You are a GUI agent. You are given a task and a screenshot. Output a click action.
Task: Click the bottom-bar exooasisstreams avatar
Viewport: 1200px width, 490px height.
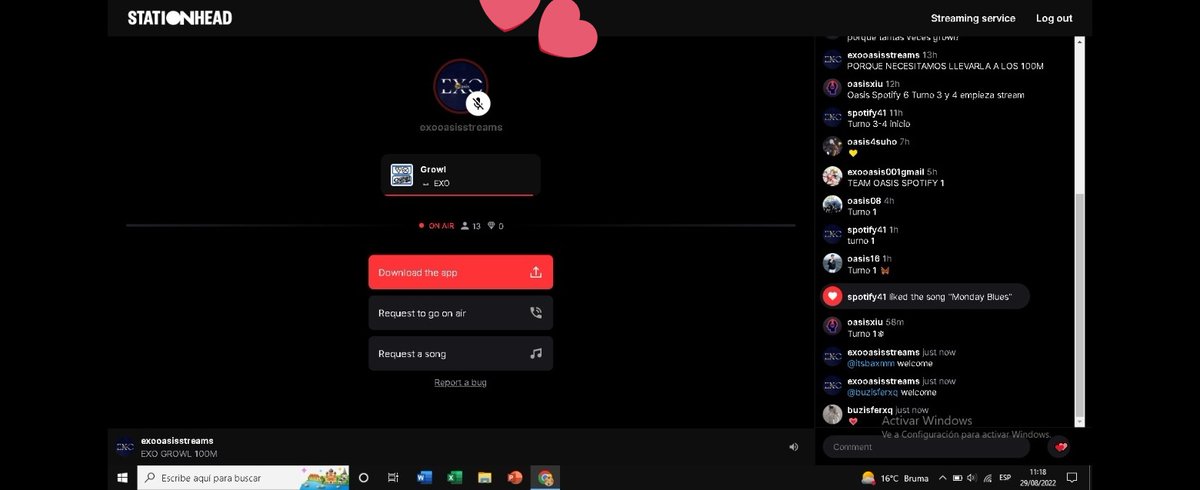click(125, 447)
